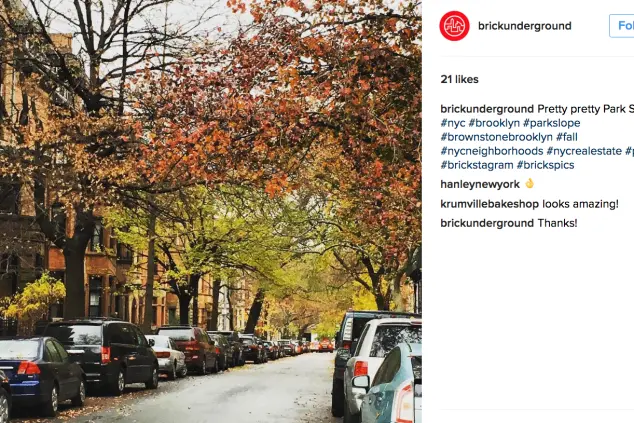Open the #brickstagram hashtag
This screenshot has height=423, width=634.
tap(477, 165)
